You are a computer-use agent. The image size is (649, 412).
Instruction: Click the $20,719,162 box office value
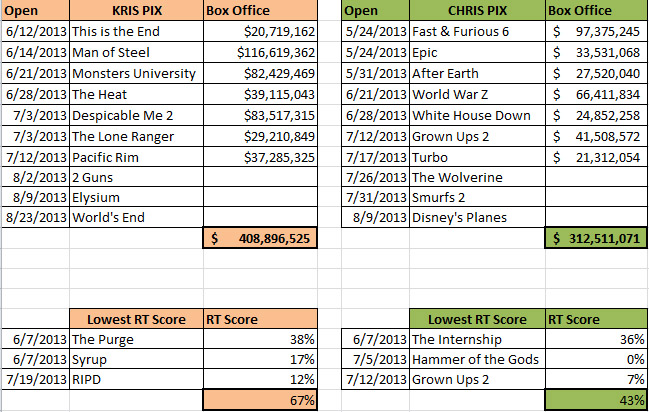pos(260,31)
